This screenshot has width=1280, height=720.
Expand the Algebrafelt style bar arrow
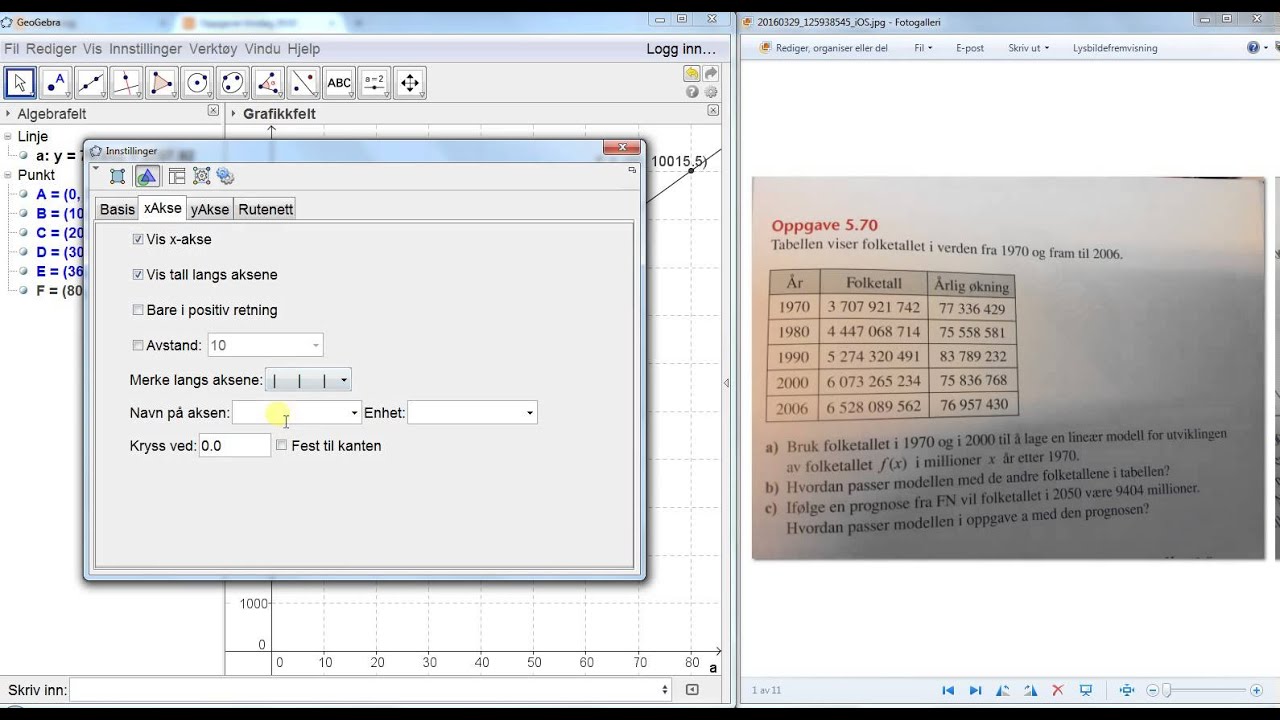[x=8, y=113]
